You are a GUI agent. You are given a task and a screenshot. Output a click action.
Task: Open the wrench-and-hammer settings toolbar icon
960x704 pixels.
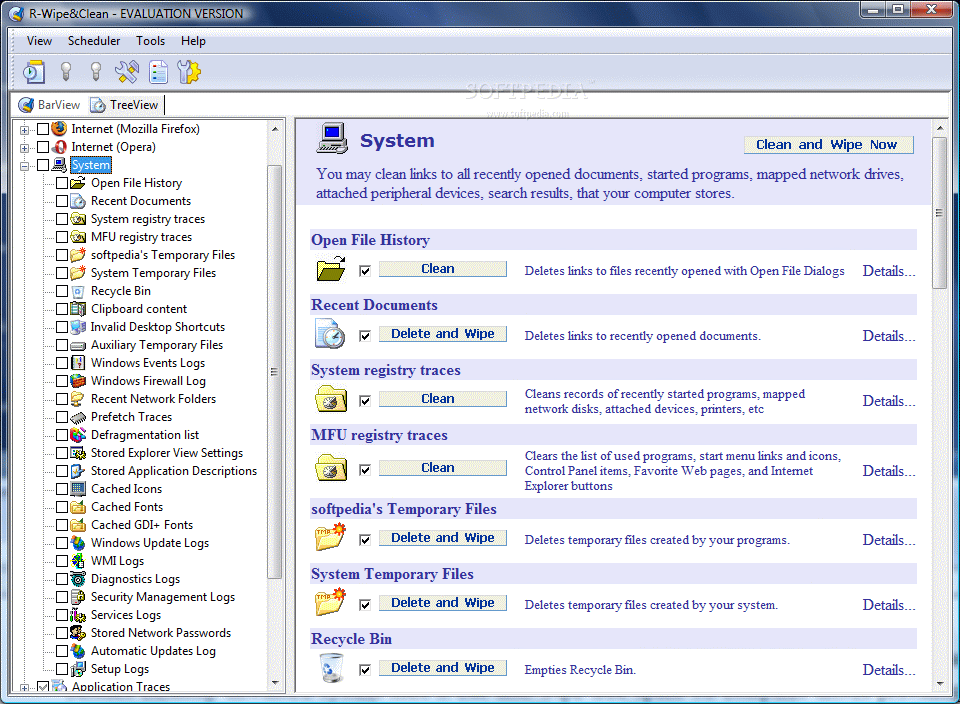(126, 71)
